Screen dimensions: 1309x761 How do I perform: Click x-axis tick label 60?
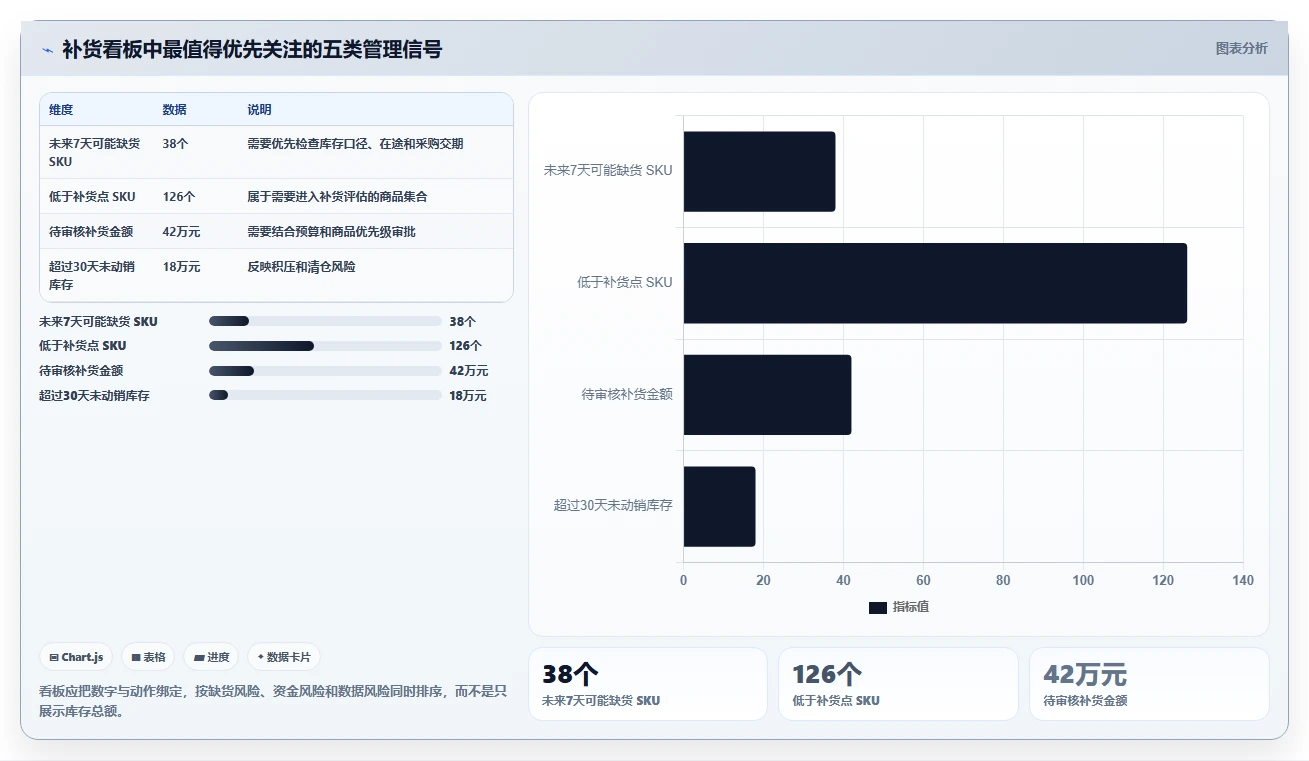[923, 581]
